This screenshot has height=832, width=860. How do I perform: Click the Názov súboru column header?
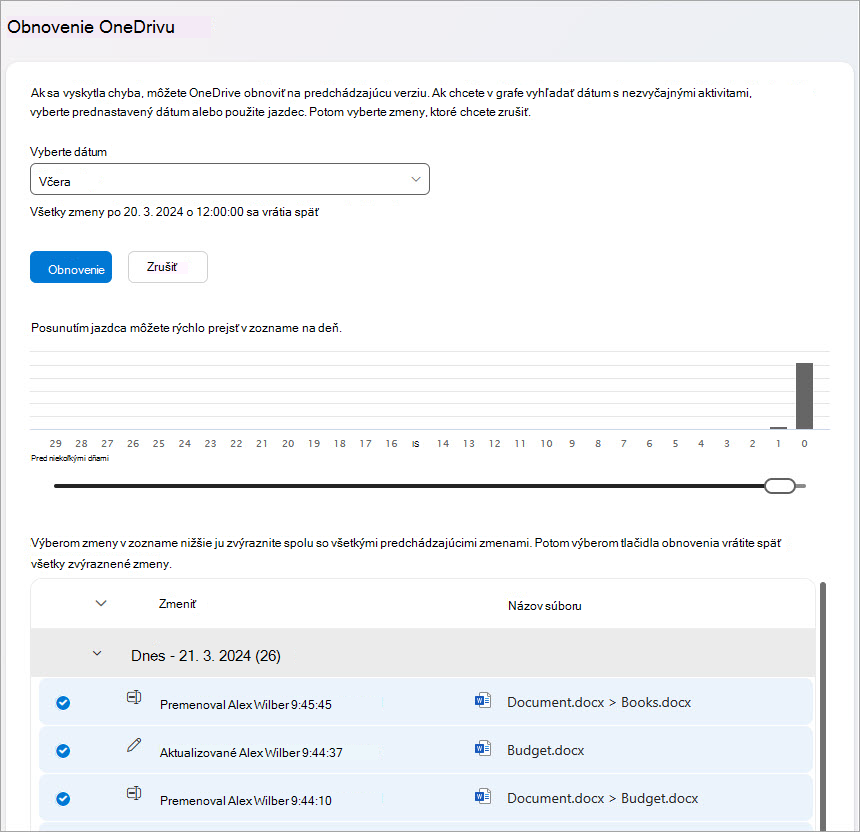tap(545, 606)
